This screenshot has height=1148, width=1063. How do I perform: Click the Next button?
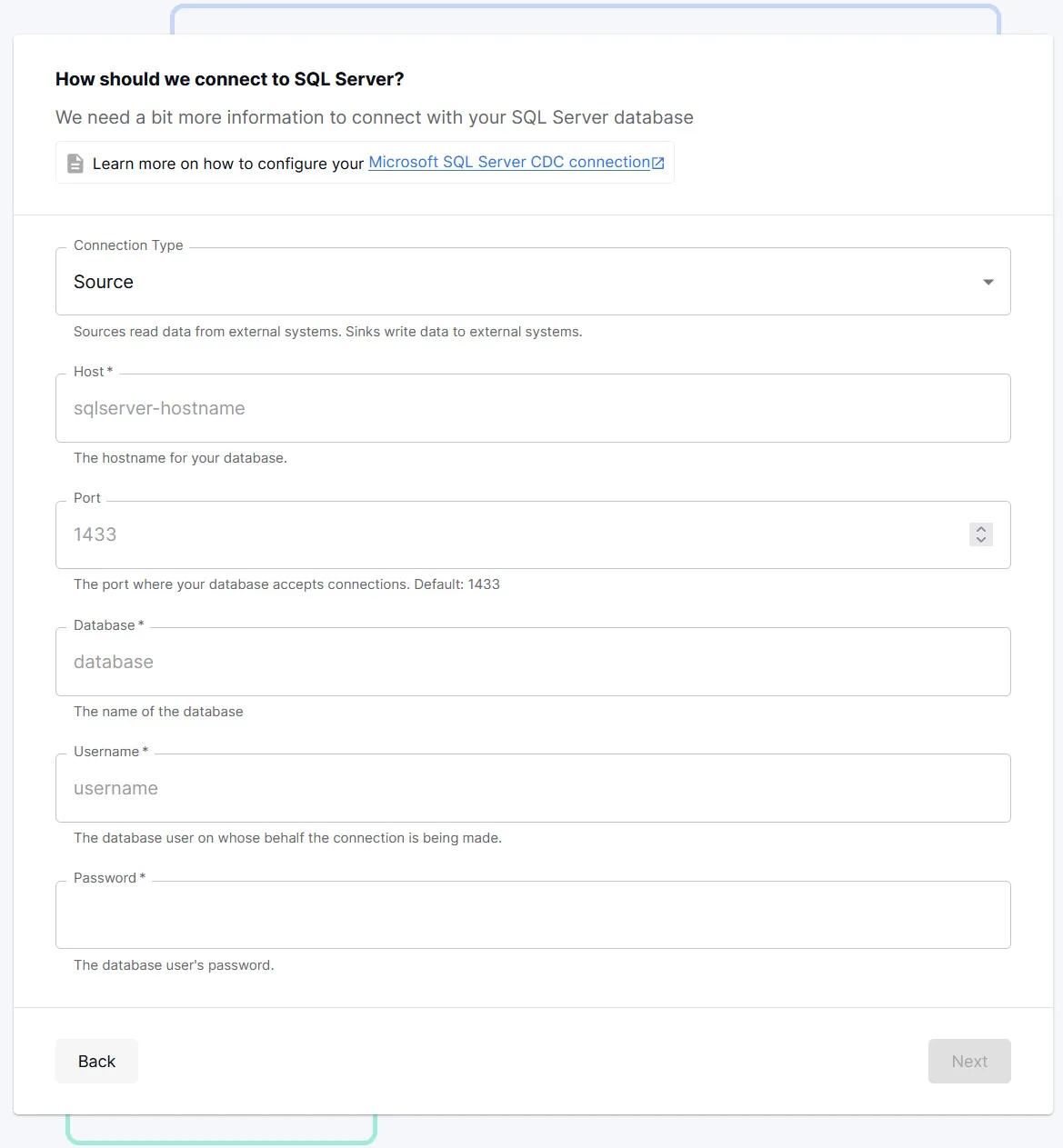(969, 1061)
